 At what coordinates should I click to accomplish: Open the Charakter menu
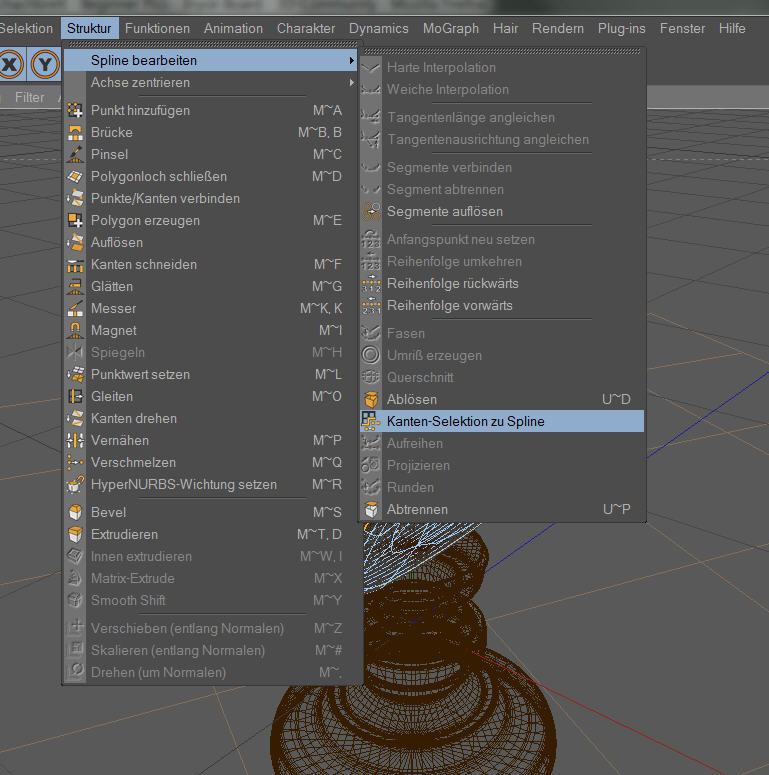coord(306,28)
